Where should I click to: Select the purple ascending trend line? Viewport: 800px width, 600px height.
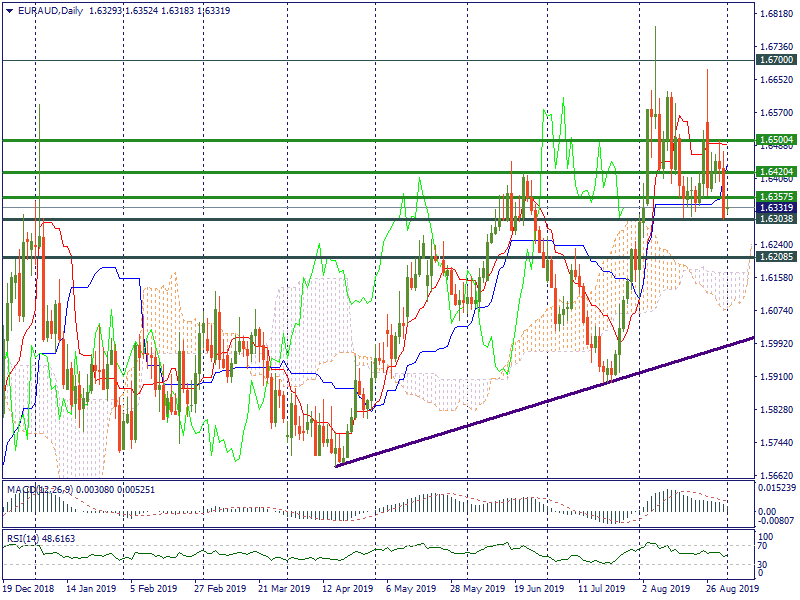[x=545, y=402]
